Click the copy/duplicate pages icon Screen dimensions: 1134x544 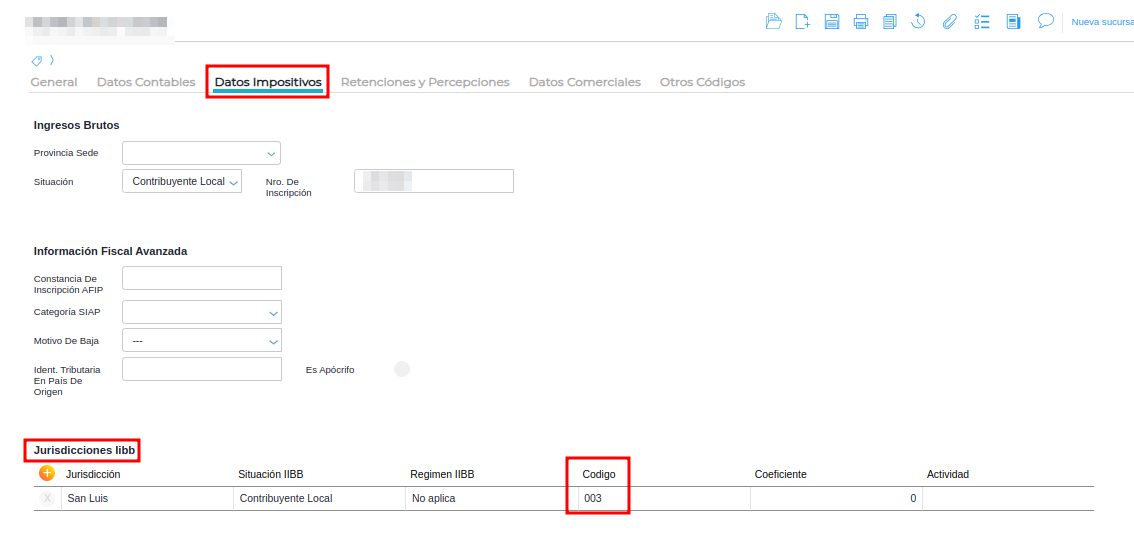tap(890, 21)
